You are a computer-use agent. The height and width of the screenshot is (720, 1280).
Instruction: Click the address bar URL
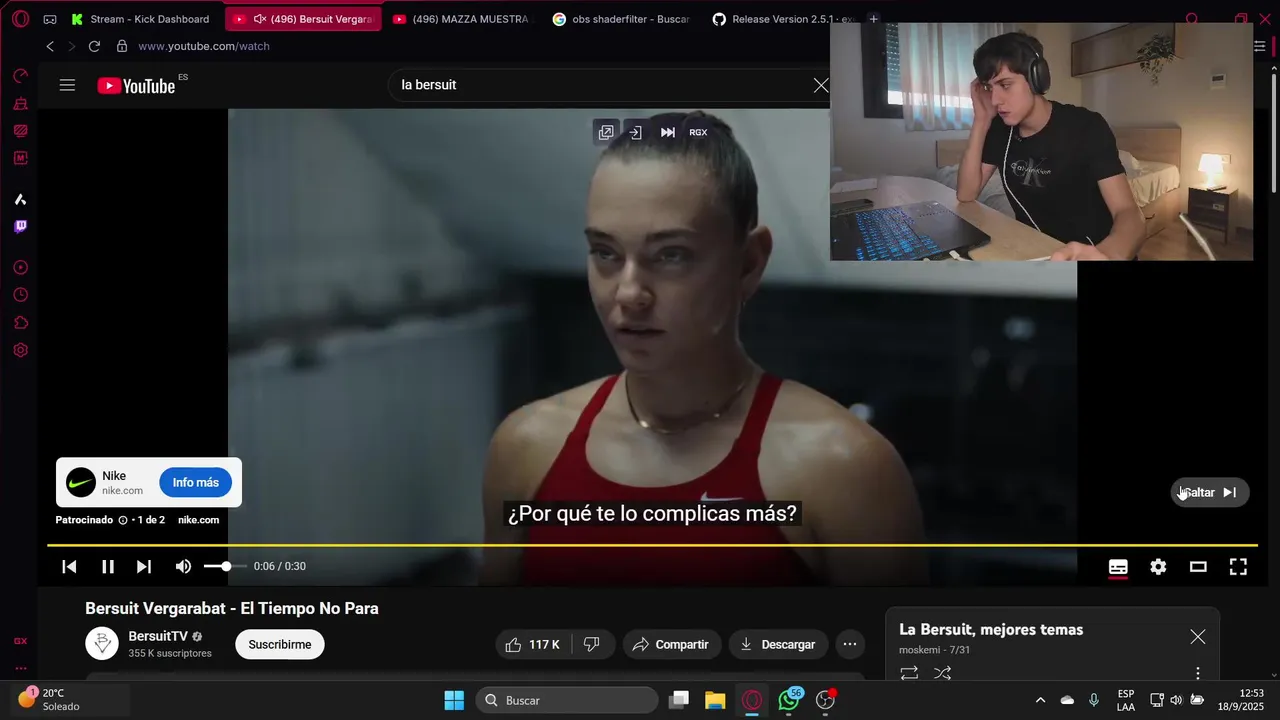[204, 46]
